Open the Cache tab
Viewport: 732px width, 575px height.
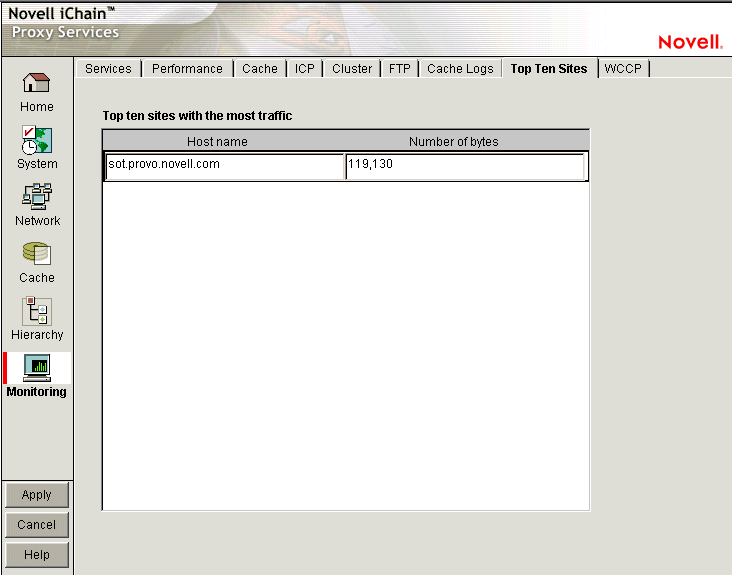point(260,69)
